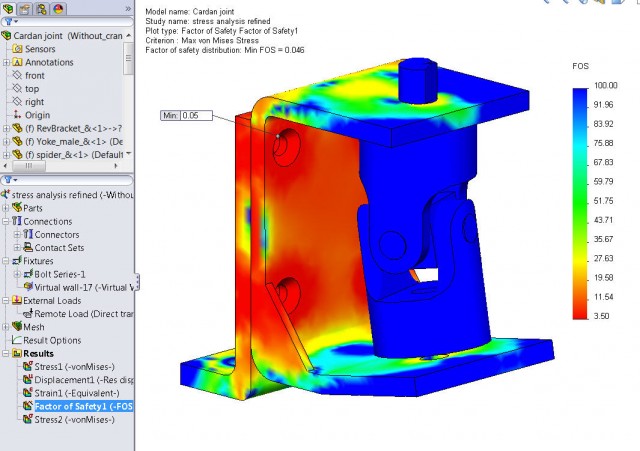640x451 pixels.
Task: Expand the Parts folder
Action: click(x=6, y=208)
